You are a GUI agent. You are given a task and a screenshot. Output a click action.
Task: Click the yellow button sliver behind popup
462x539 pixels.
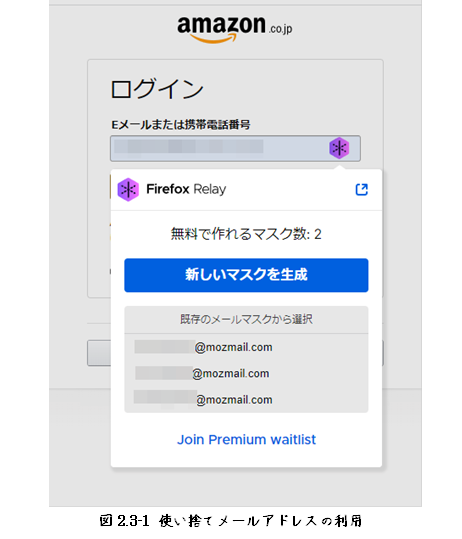(110, 187)
